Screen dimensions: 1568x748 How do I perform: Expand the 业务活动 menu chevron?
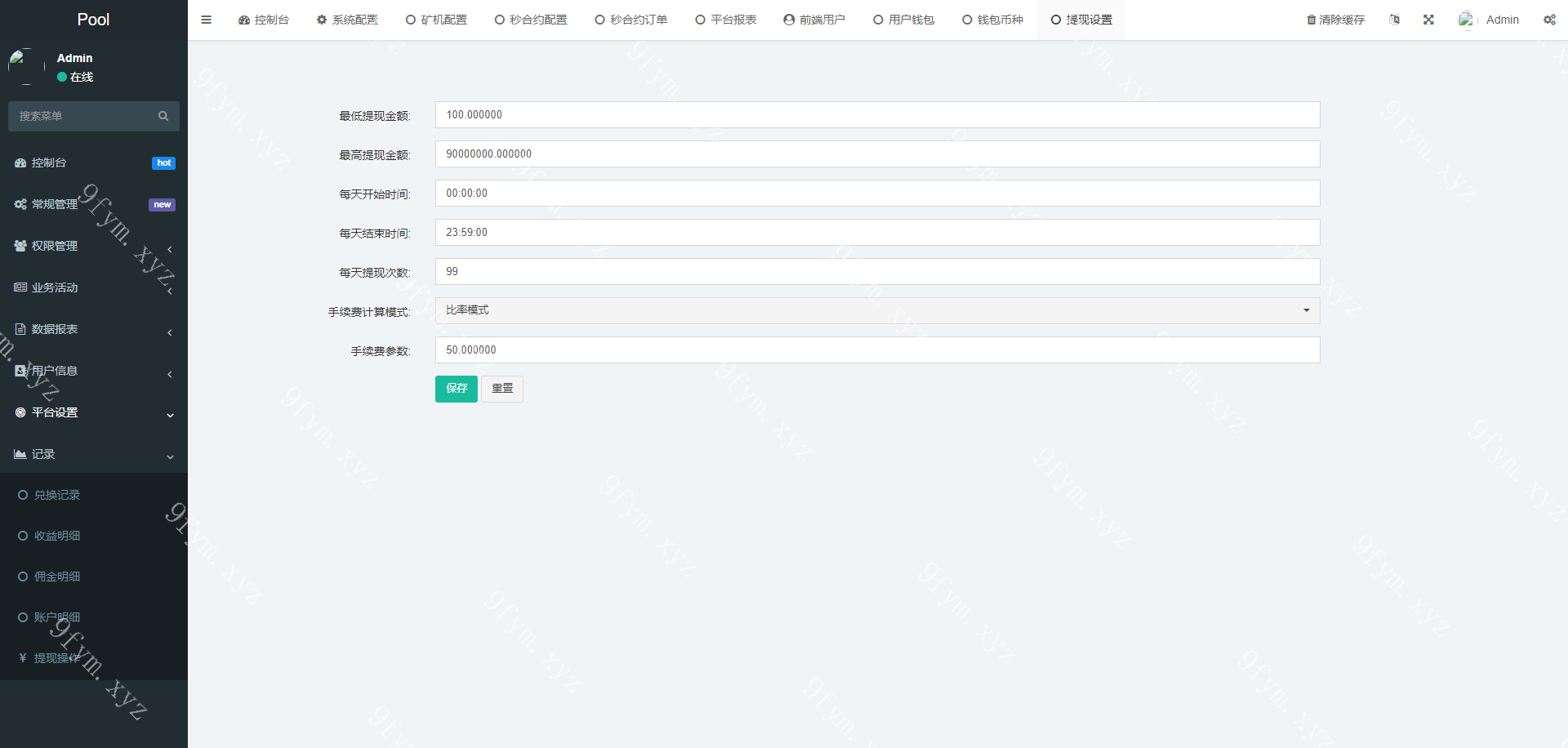point(170,291)
